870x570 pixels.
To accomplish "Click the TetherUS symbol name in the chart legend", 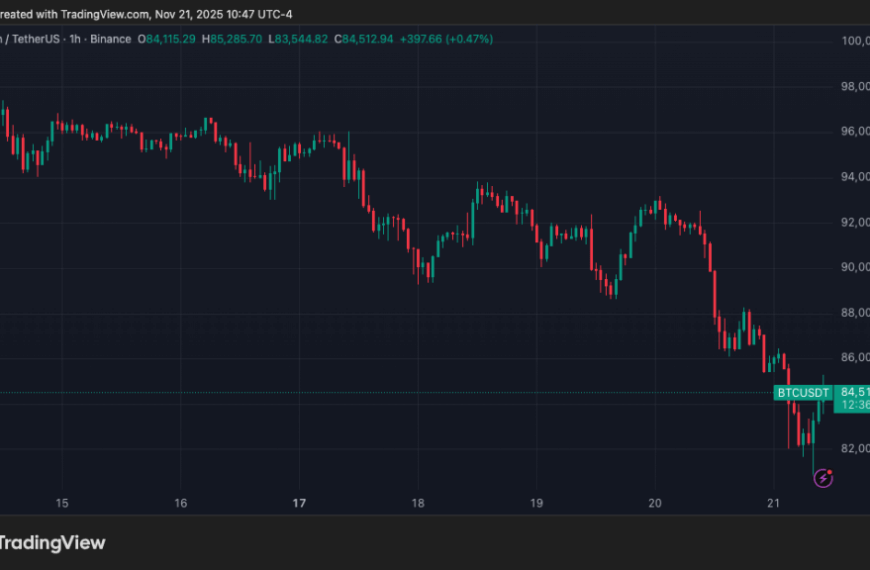I will [x=36, y=39].
